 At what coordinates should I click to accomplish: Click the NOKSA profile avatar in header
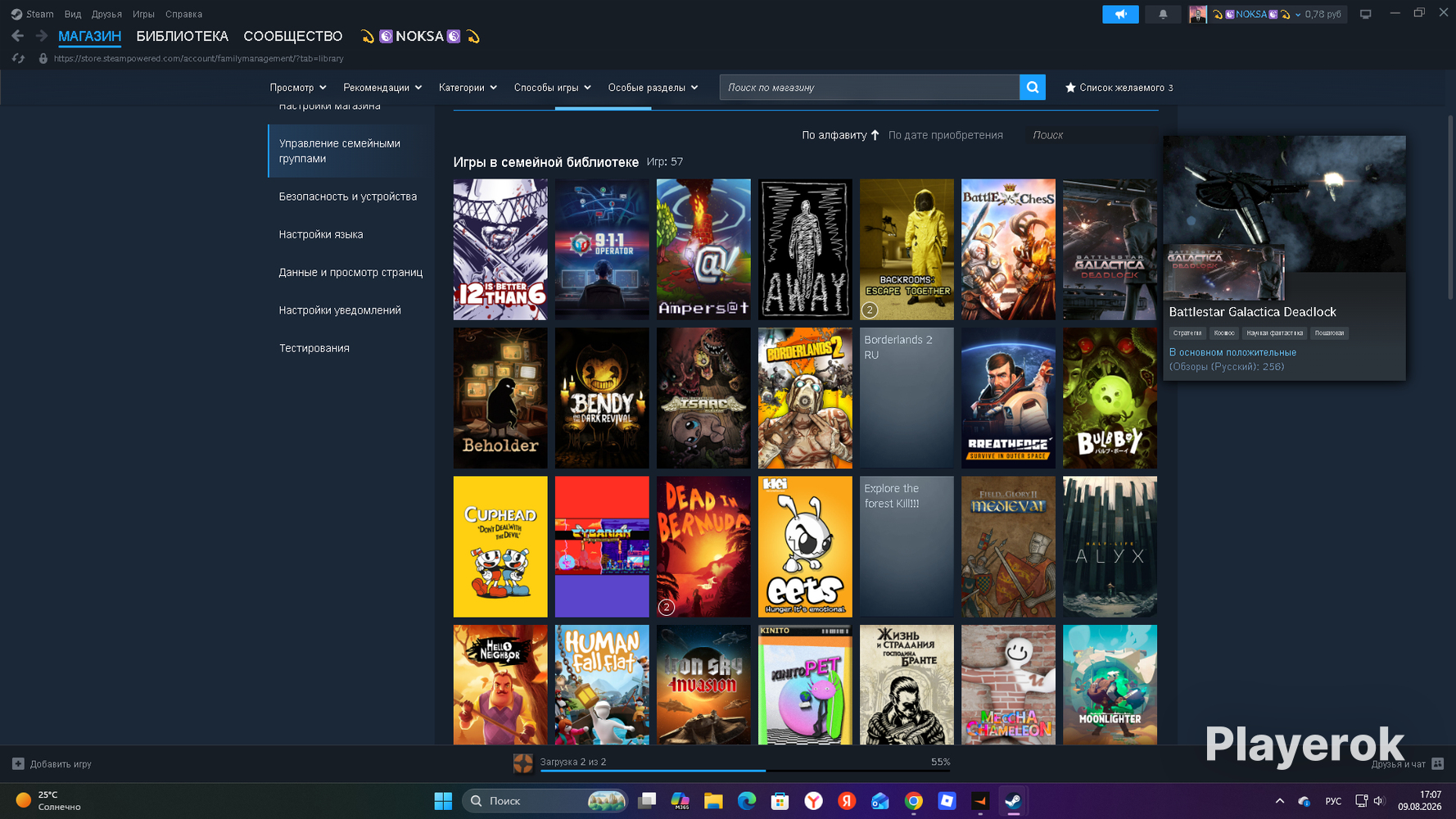point(1197,14)
